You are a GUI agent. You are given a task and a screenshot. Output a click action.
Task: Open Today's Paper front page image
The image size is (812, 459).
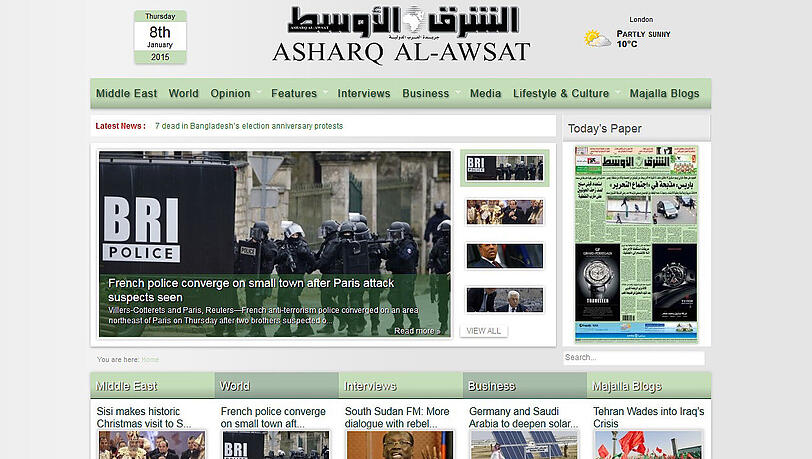(636, 243)
